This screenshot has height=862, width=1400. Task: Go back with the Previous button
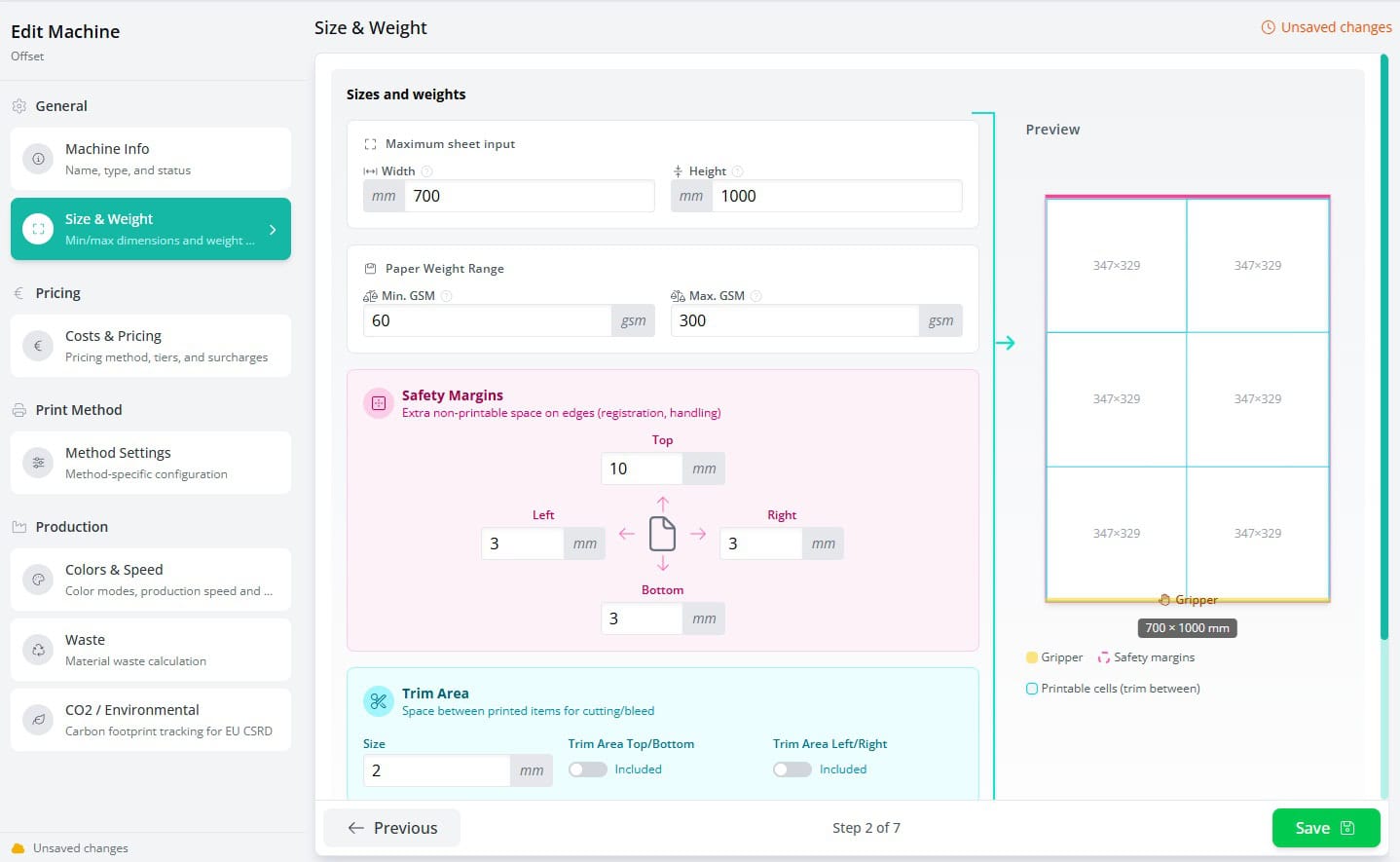coord(392,828)
